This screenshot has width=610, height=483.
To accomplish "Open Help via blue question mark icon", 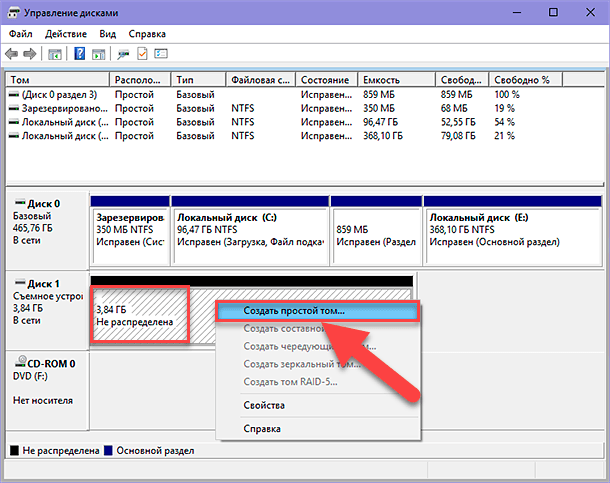I will (79, 53).
